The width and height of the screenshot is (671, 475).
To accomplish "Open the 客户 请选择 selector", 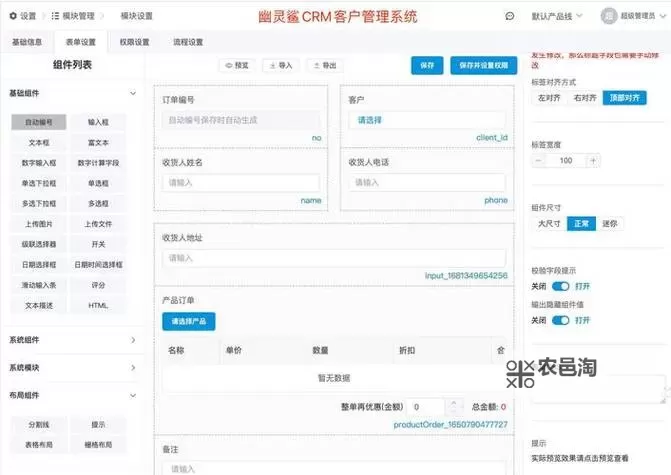I will 427,120.
